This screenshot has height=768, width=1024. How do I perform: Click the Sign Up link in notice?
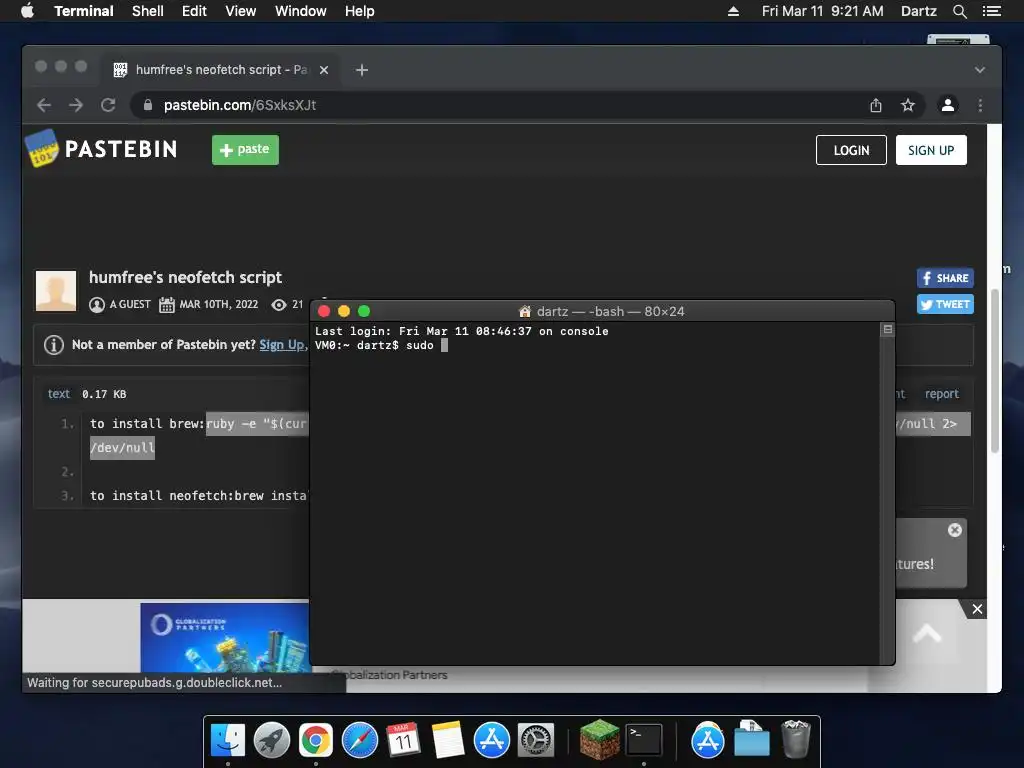coord(281,344)
